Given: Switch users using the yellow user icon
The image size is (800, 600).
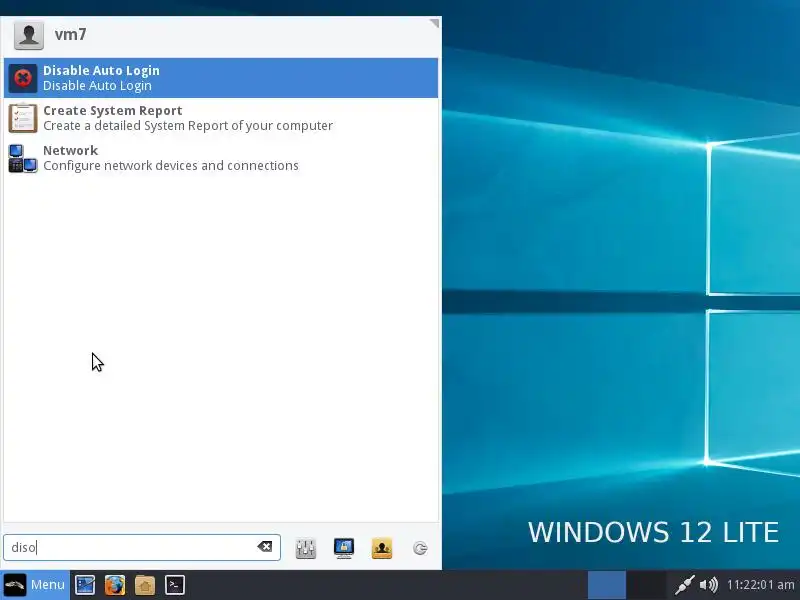Looking at the screenshot, I should click(382, 548).
